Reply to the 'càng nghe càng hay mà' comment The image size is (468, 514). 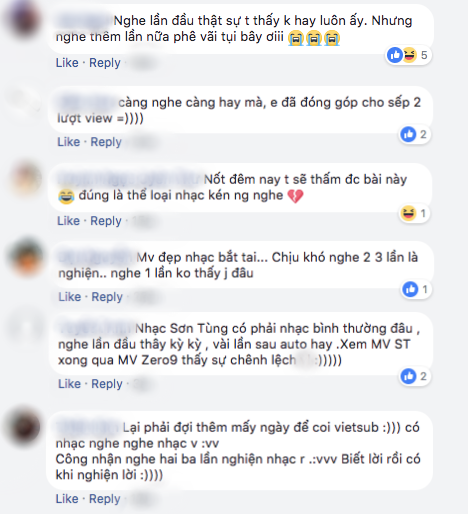point(106,142)
